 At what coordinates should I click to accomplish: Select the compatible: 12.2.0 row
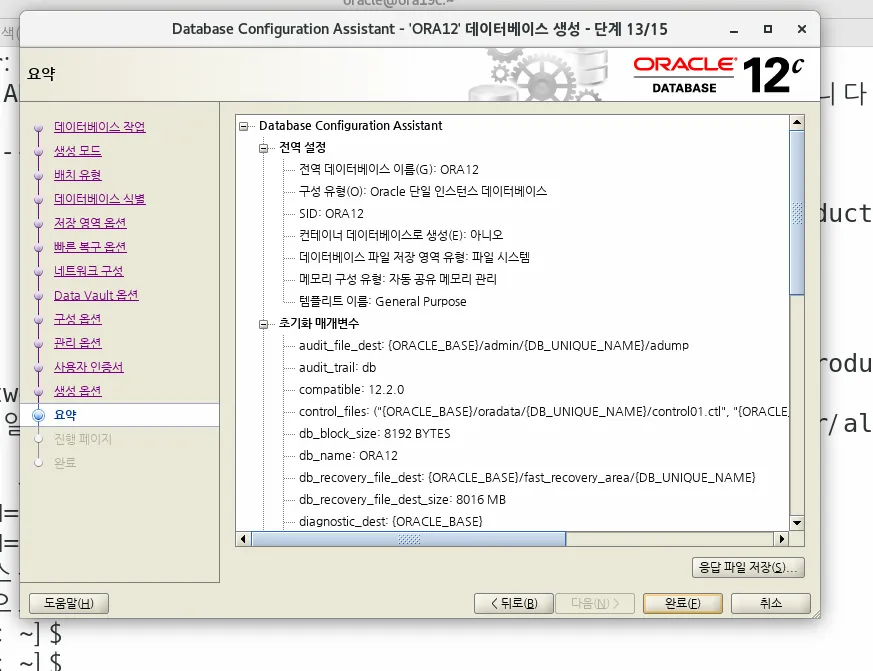(x=351, y=390)
